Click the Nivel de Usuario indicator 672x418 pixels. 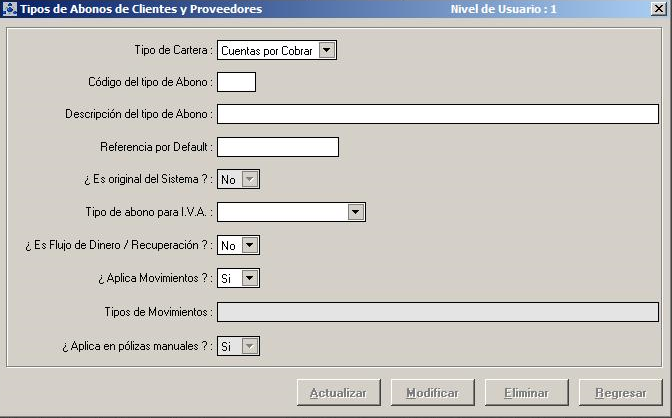504,9
